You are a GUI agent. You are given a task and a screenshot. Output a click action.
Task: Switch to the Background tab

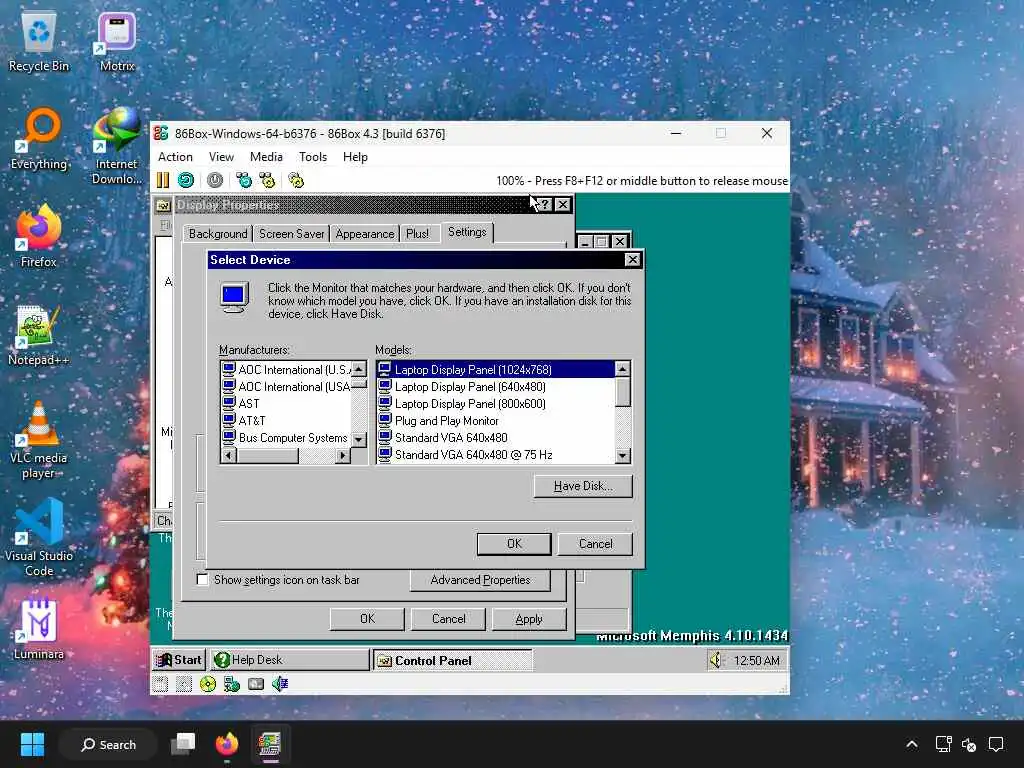tap(217, 234)
